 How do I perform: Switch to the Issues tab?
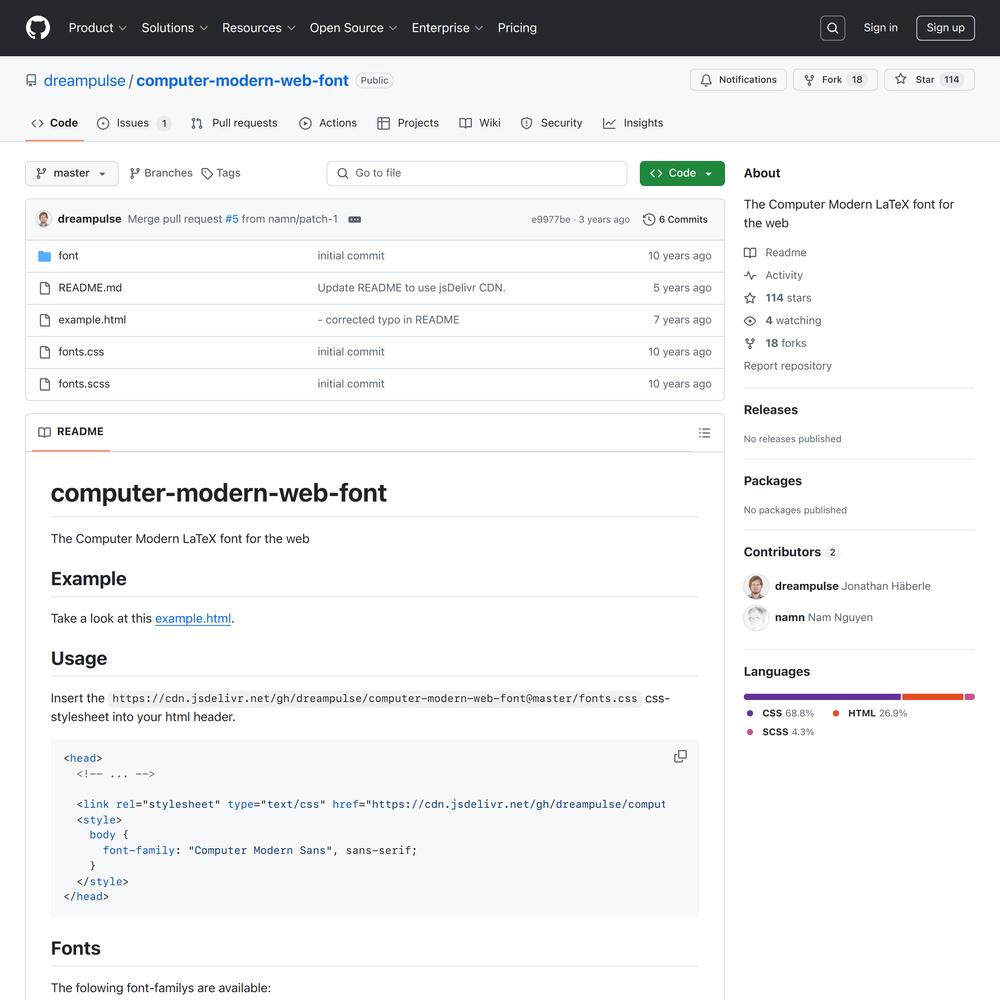coord(133,123)
